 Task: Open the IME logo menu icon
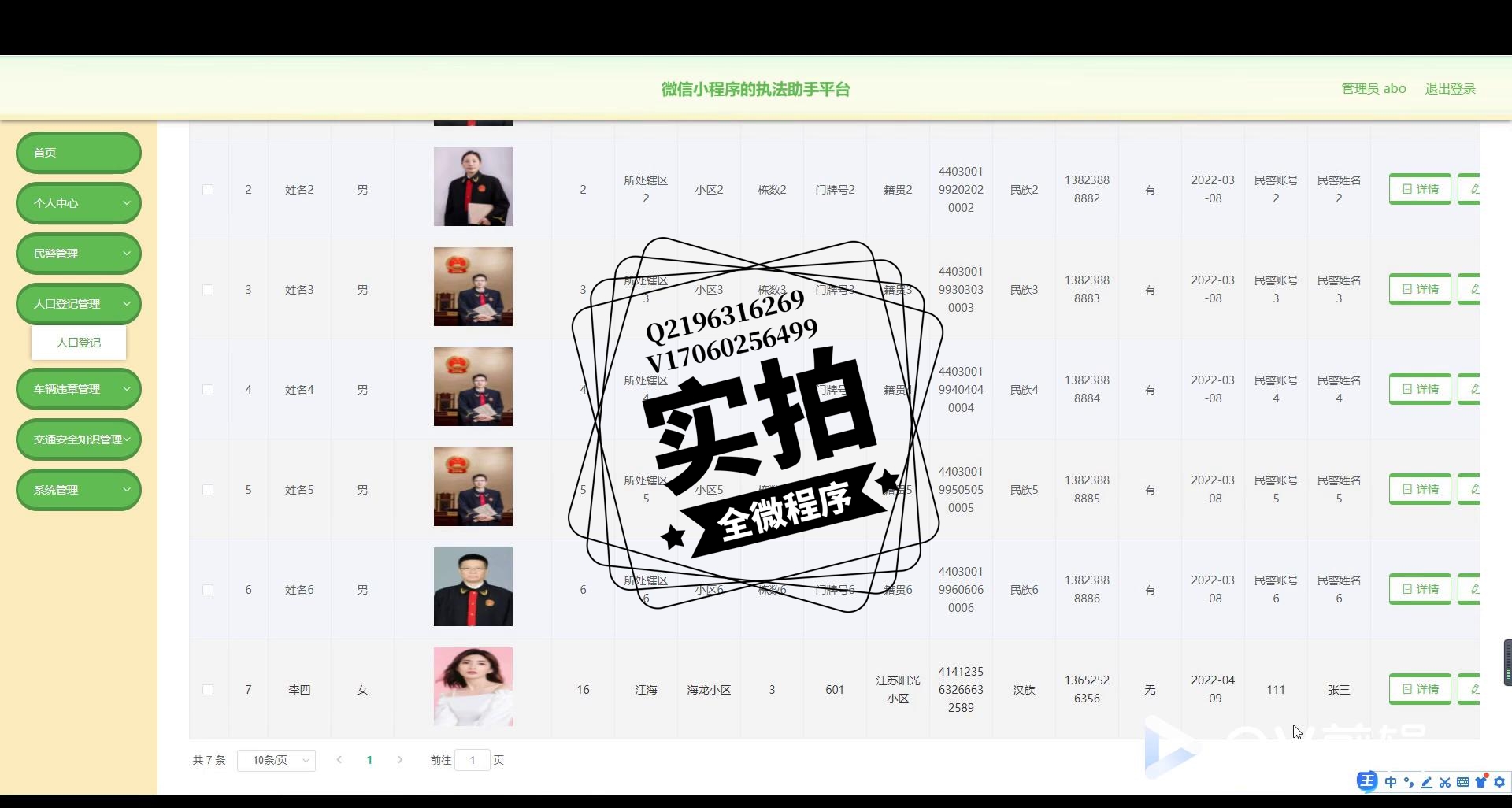[x=1367, y=781]
